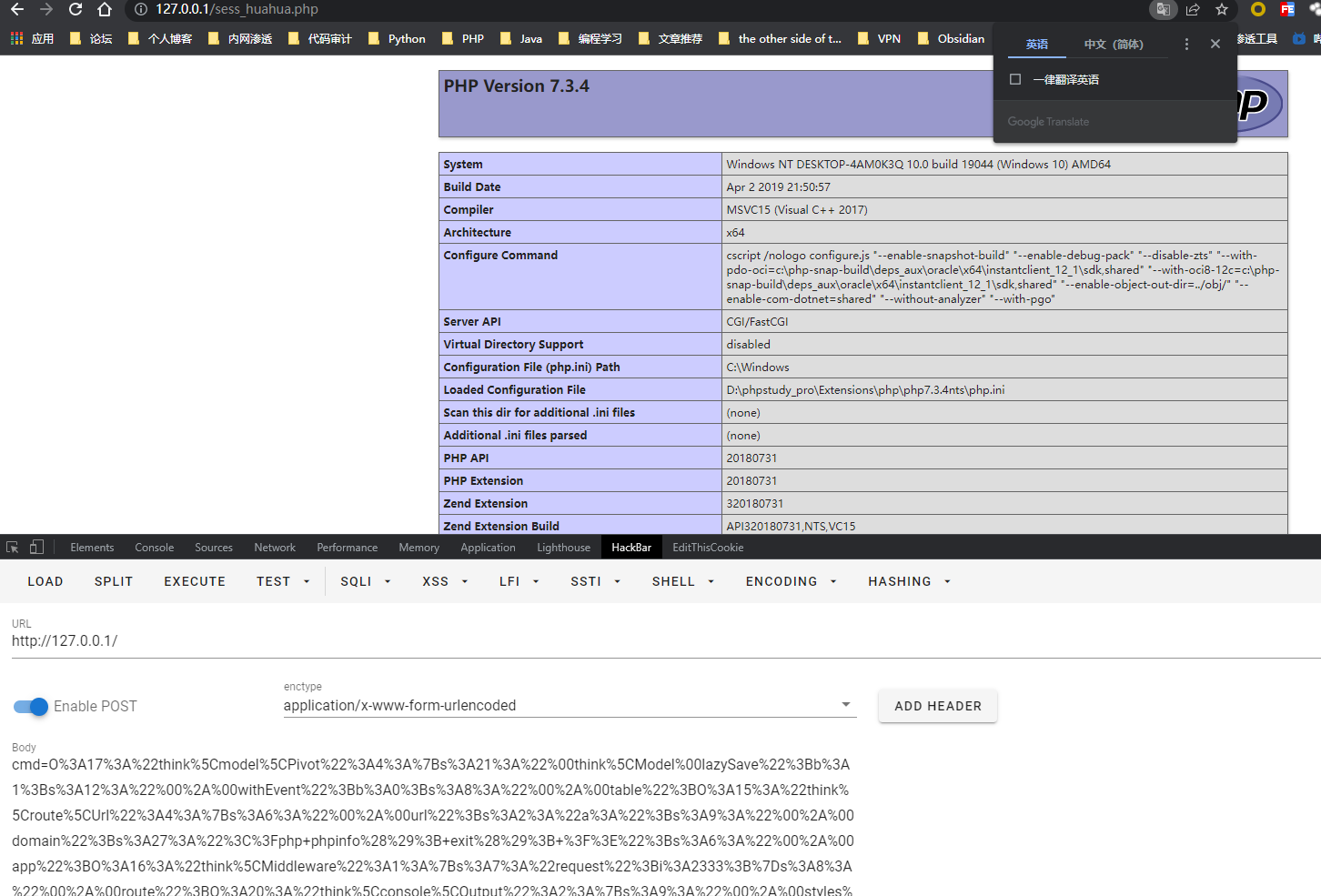Select the HackBar DevTools tab
Screen dimensions: 1321x896
[631, 548]
